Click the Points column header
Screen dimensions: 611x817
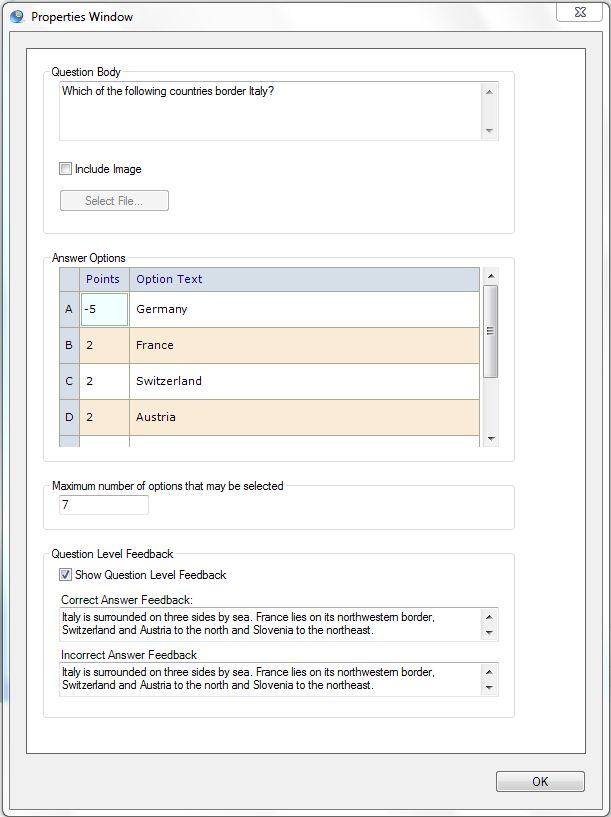pyautogui.click(x=104, y=279)
